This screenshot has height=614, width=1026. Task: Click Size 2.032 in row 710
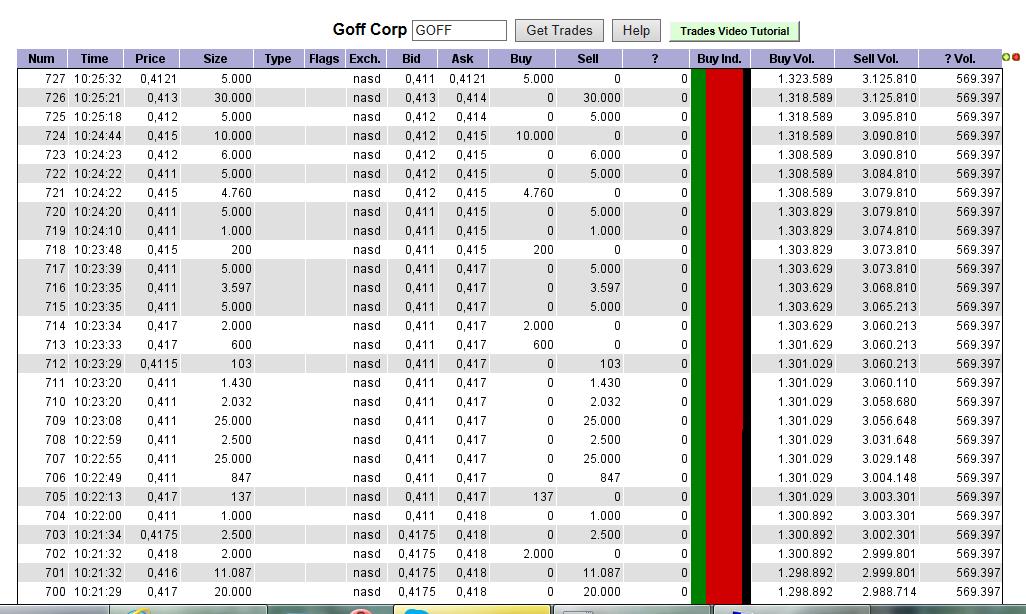pos(236,401)
